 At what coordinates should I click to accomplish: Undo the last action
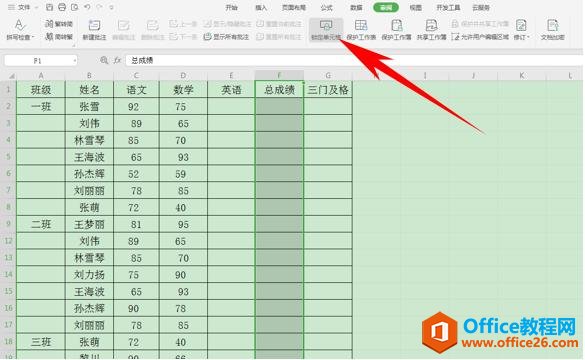point(87,7)
